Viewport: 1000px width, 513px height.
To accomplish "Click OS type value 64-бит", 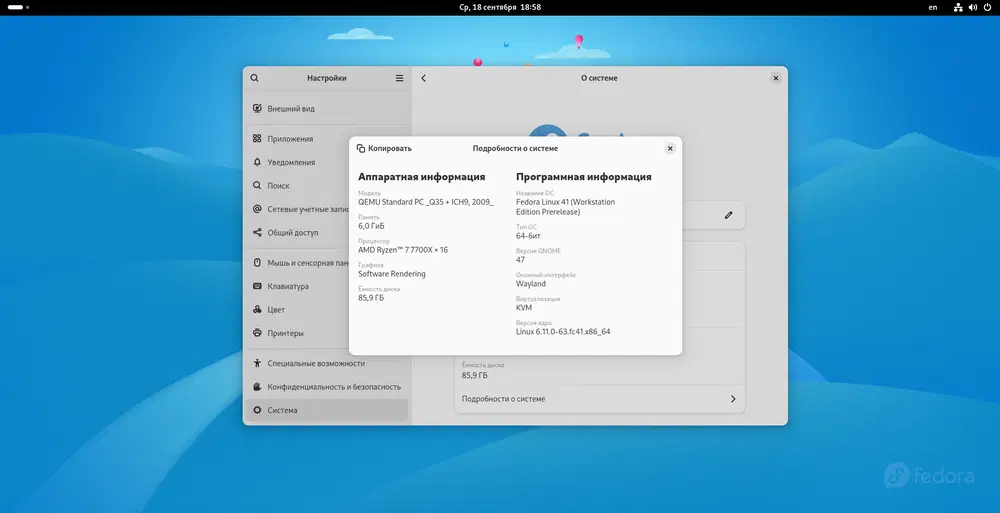I will pyautogui.click(x=528, y=235).
